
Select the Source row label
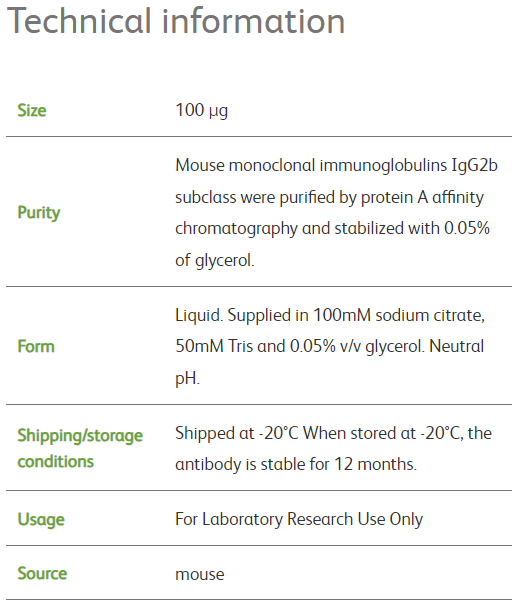tap(42, 574)
